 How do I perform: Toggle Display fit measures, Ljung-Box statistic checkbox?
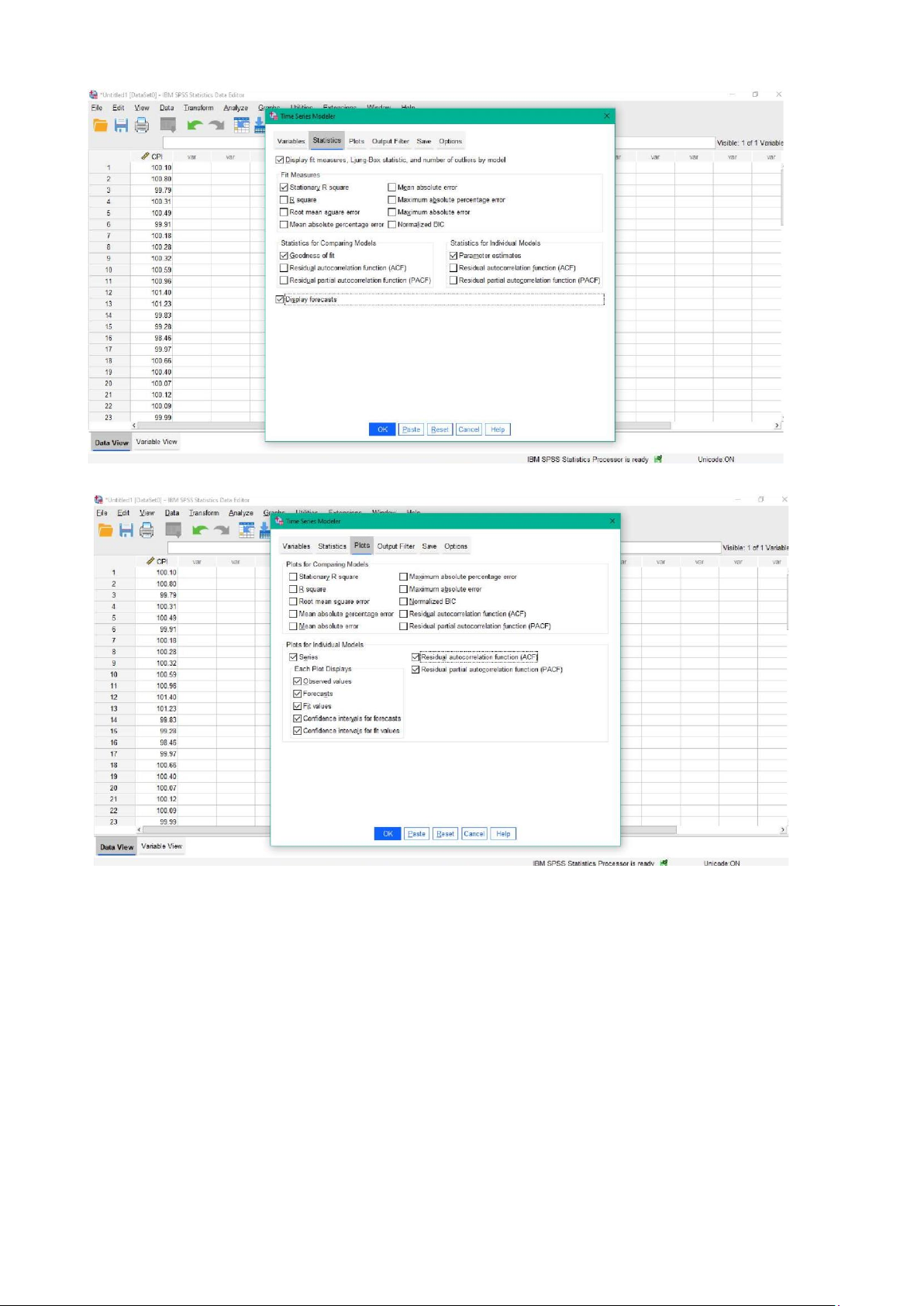point(280,160)
